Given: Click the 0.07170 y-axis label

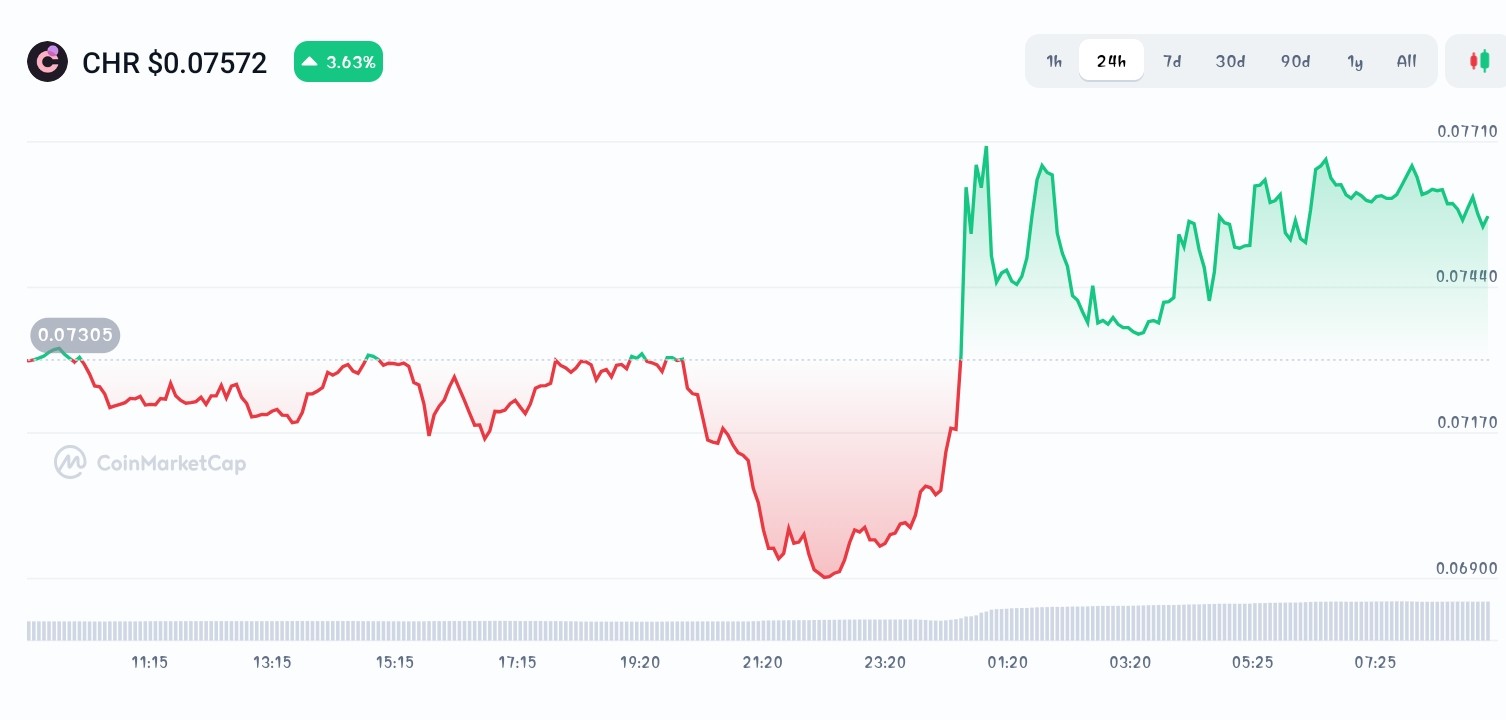Looking at the screenshot, I should [x=1467, y=423].
